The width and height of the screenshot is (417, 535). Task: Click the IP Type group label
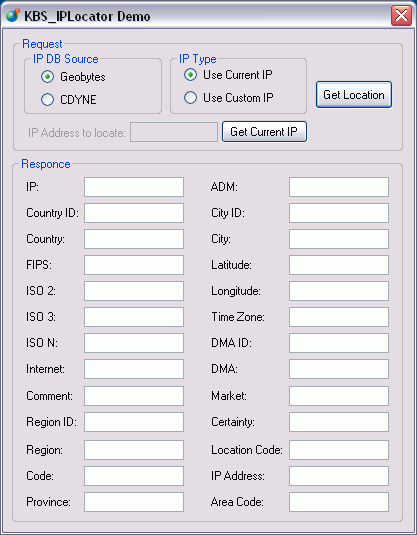pos(198,59)
